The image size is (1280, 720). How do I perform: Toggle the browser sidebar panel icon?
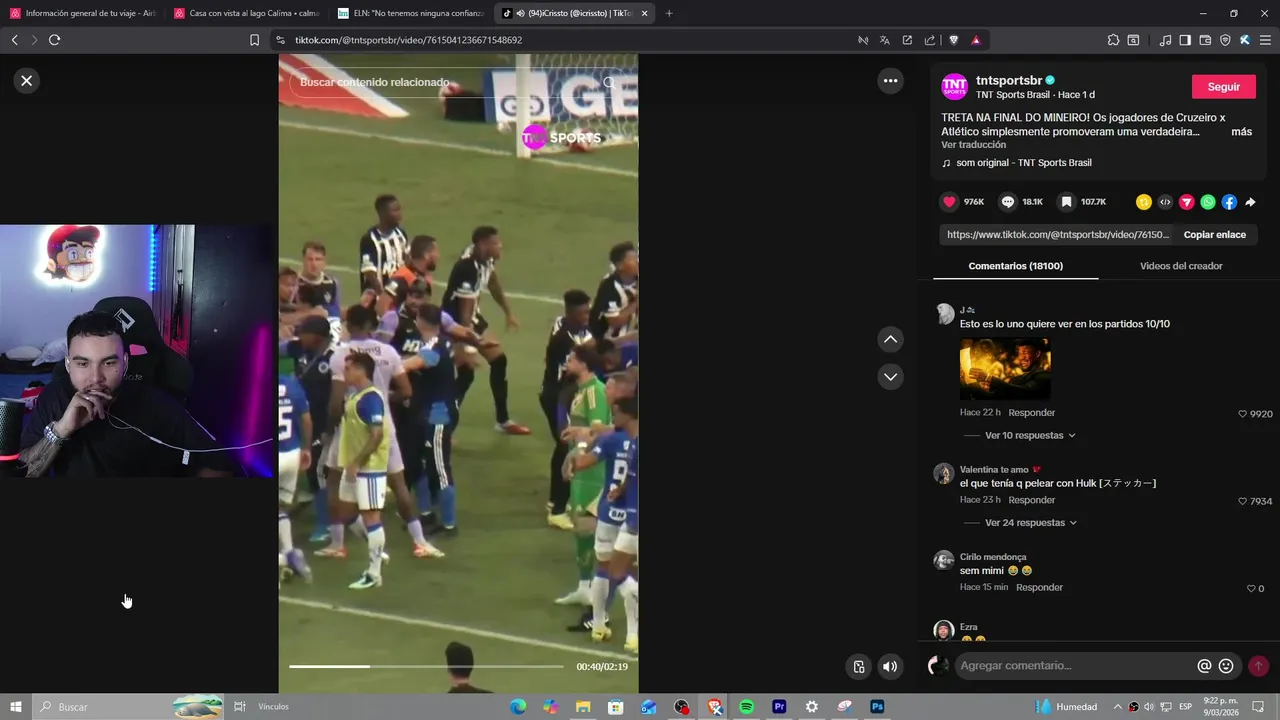pos(1185,40)
